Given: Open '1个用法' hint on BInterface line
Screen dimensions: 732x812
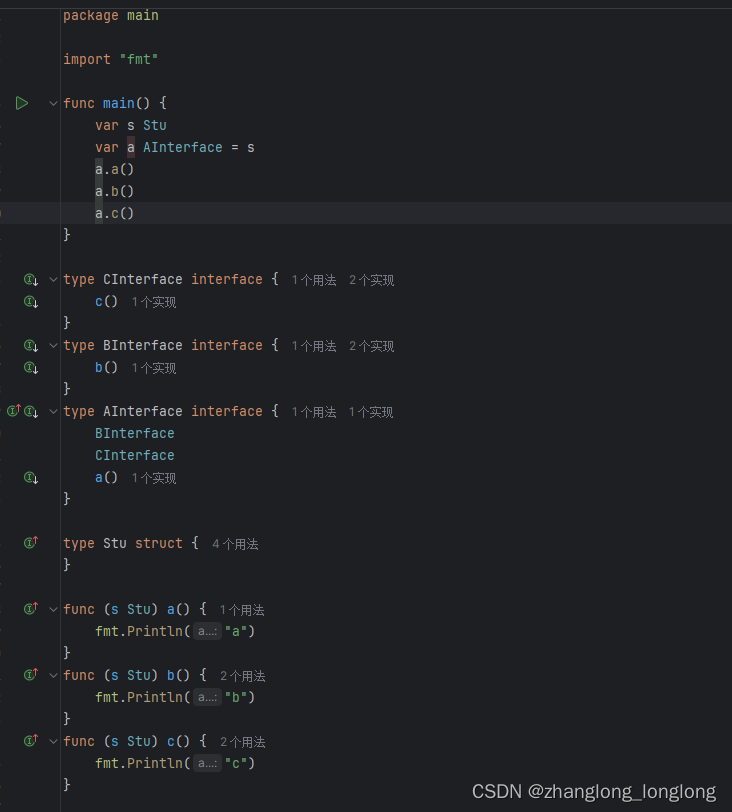Looking at the screenshot, I should click(314, 346).
